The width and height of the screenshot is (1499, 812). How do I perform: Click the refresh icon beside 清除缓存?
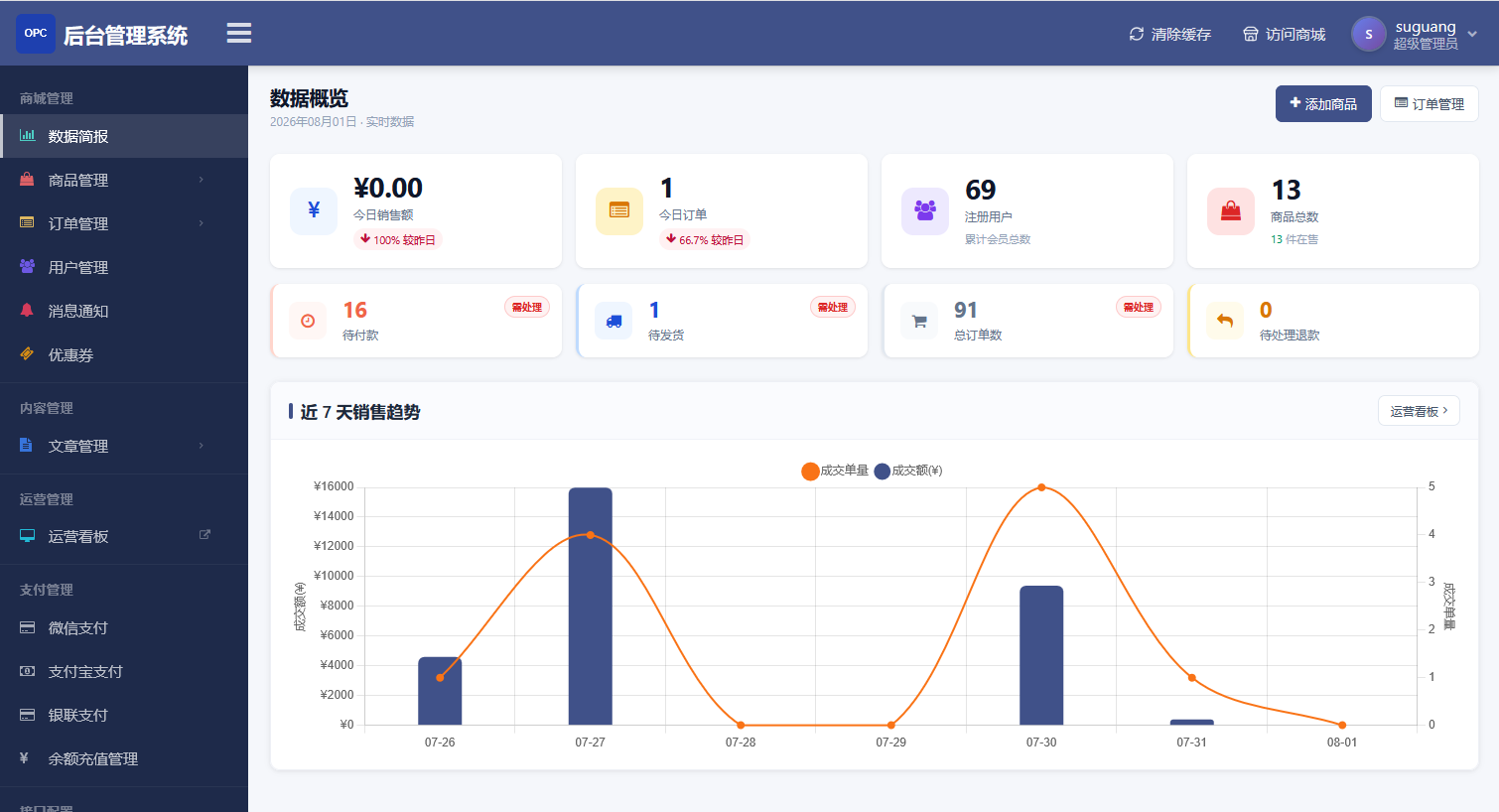point(1137,34)
